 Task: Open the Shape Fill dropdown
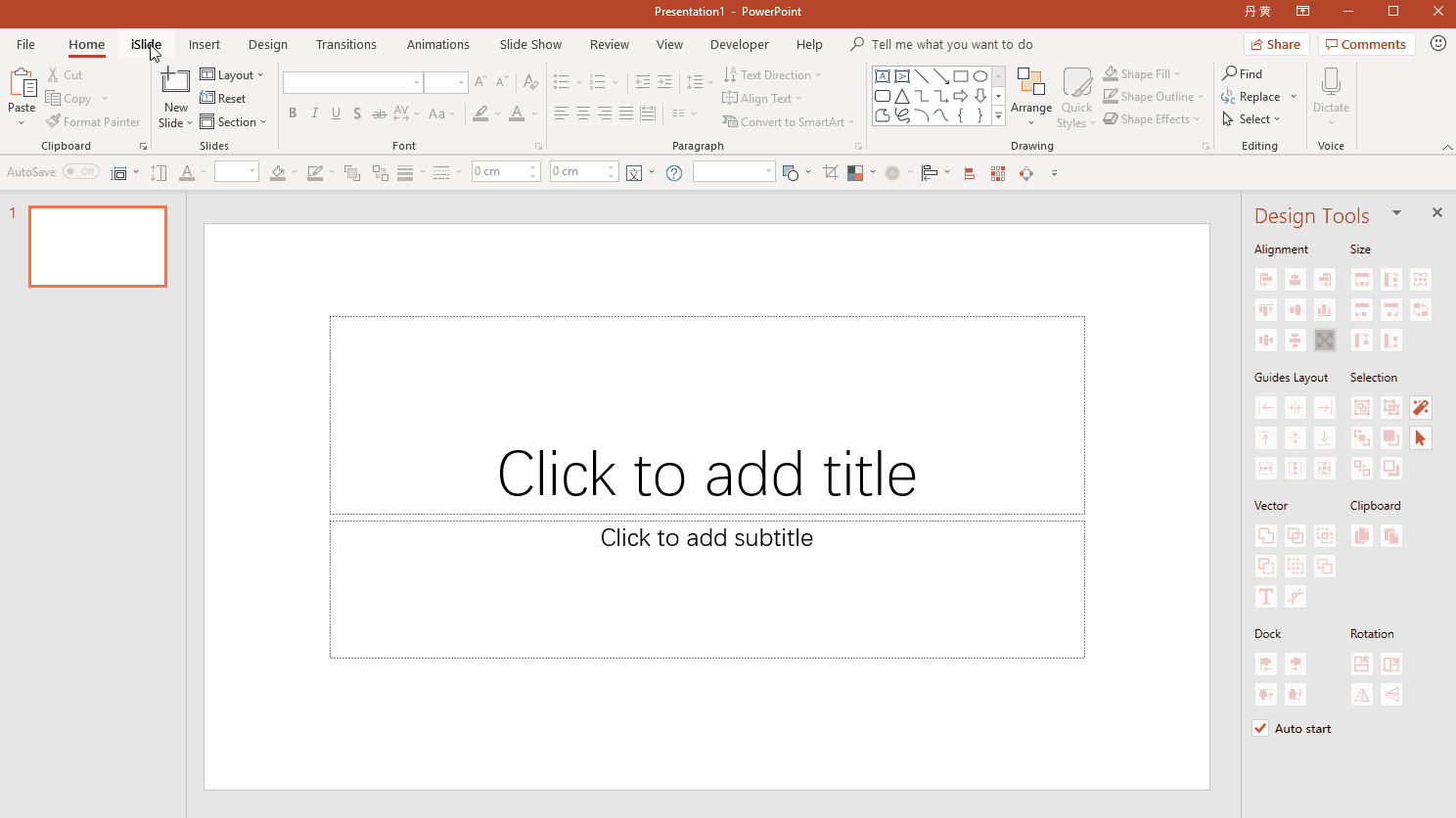1143,73
